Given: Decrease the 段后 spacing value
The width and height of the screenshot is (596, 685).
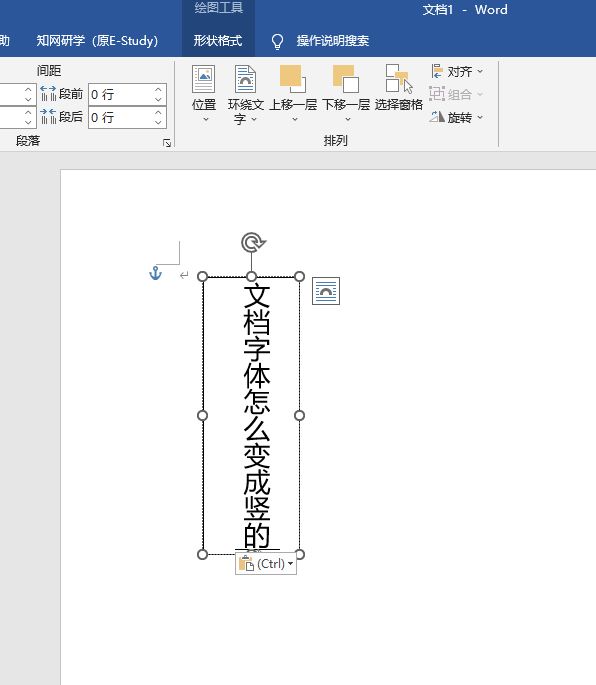Looking at the screenshot, I should pos(158,123).
